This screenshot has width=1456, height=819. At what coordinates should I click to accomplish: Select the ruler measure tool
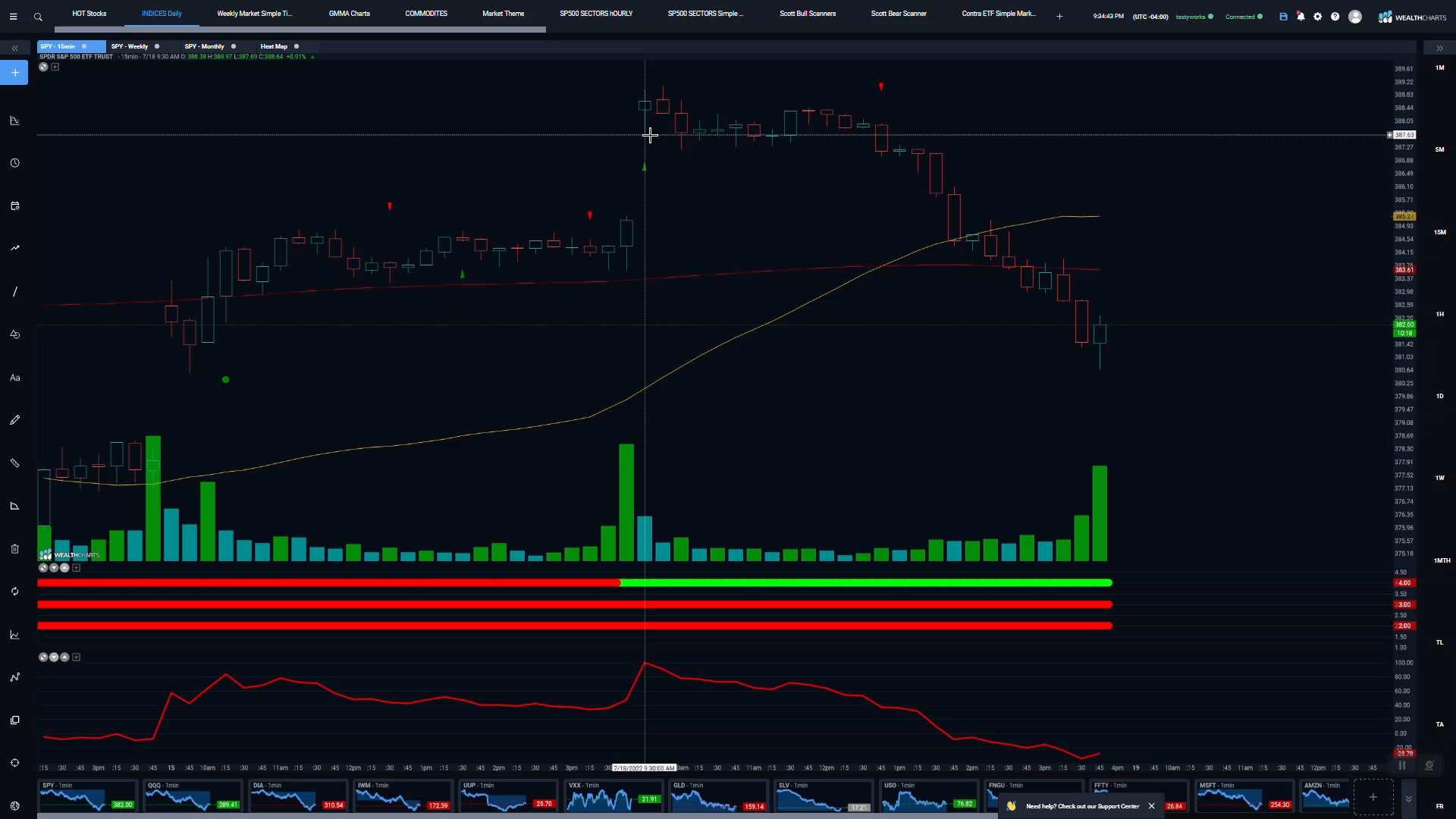[14, 463]
